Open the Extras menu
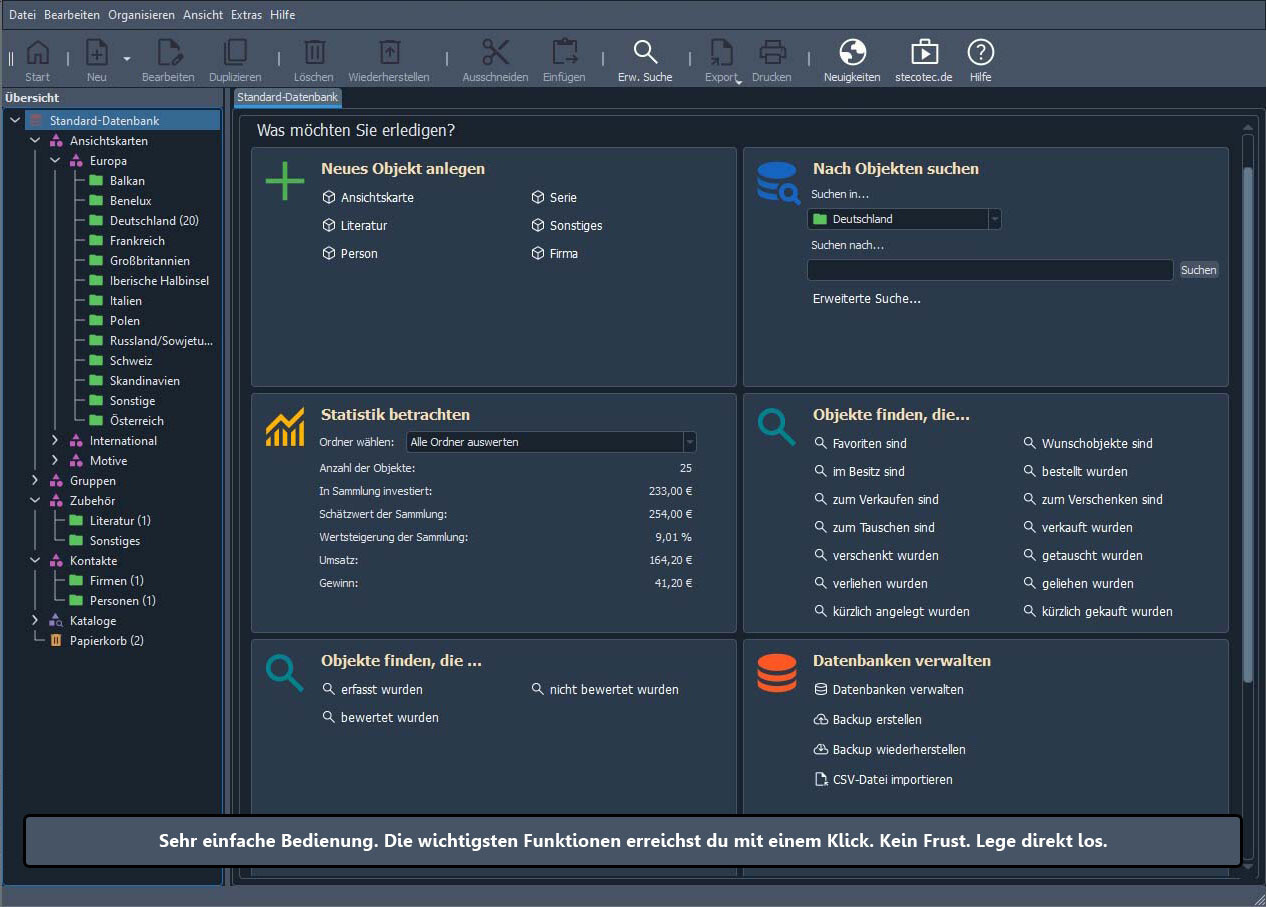 (x=247, y=15)
